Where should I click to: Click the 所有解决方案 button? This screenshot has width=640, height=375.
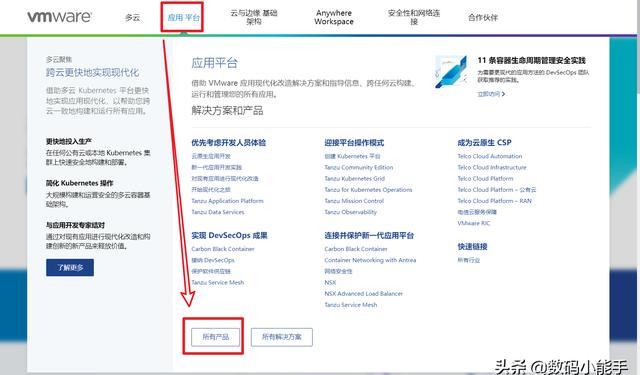(282, 337)
